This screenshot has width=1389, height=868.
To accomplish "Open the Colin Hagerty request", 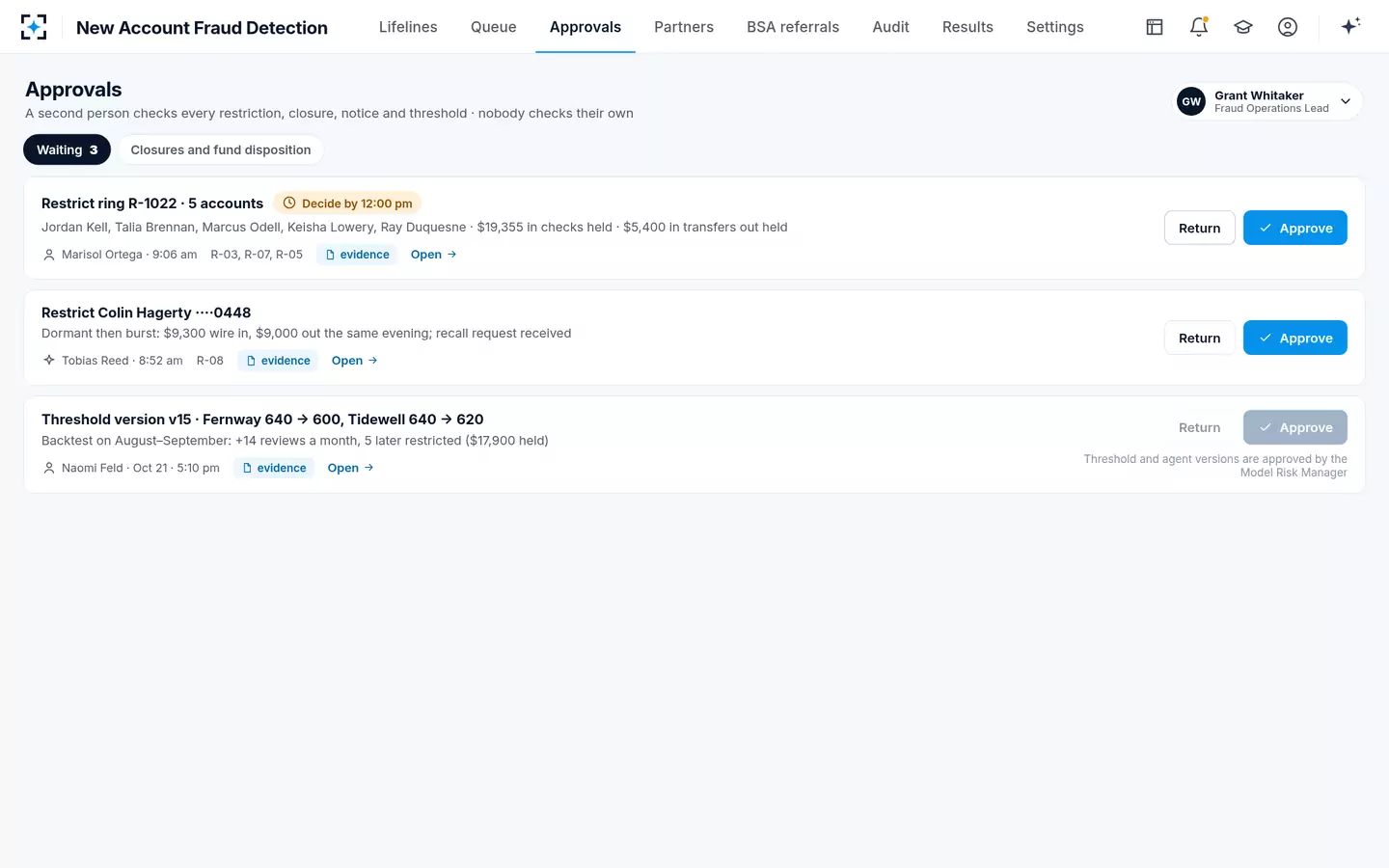I will (x=355, y=361).
